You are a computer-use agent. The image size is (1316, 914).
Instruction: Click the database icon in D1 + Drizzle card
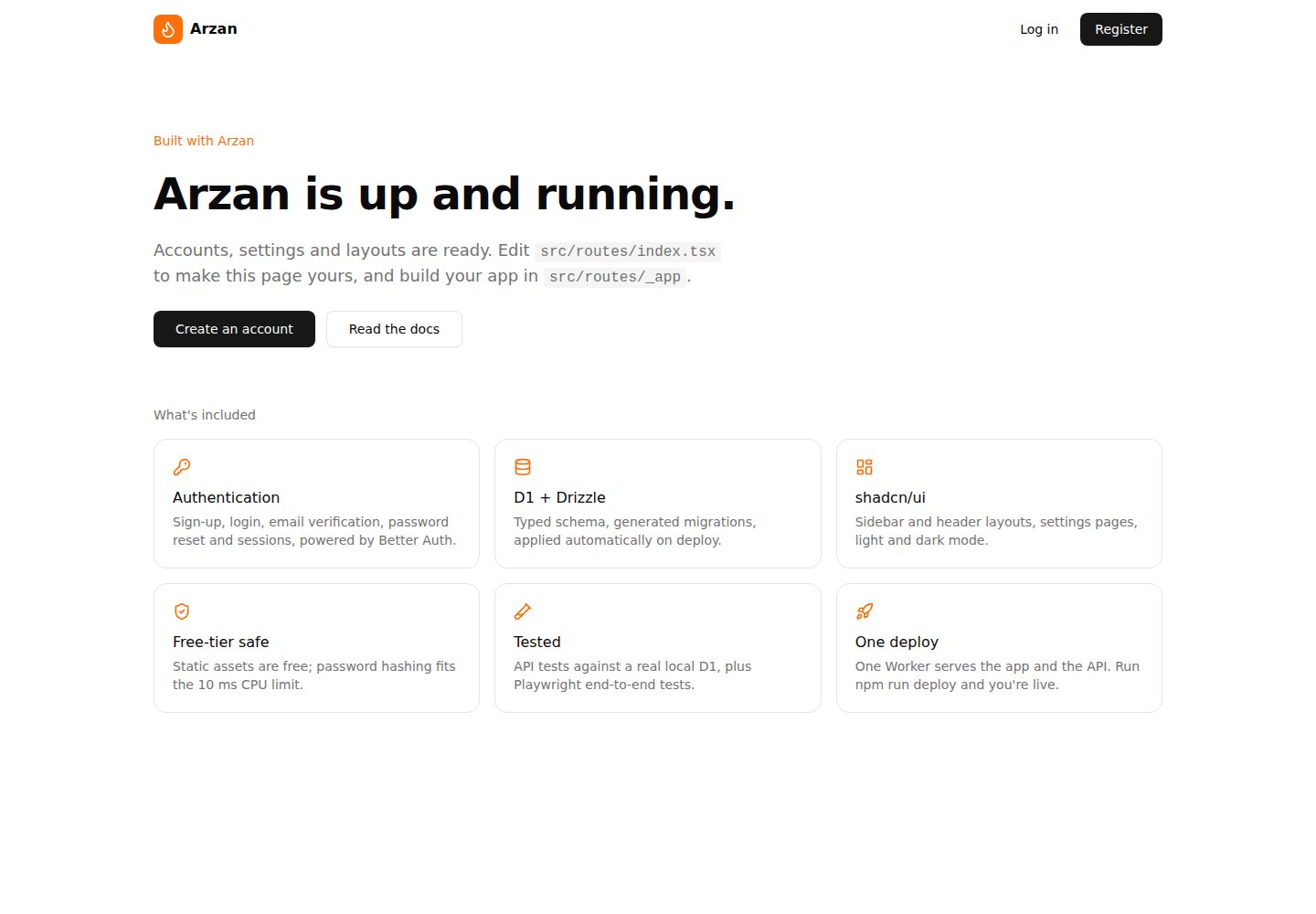(x=523, y=467)
